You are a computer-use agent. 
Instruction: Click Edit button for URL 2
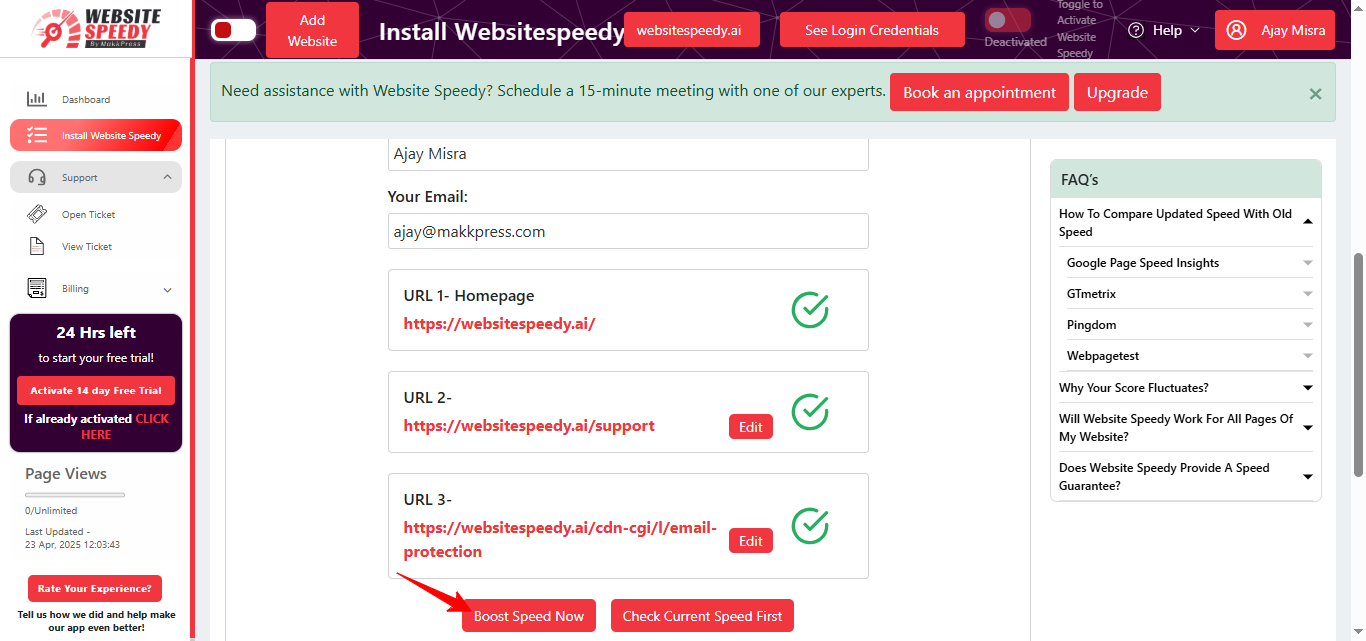pyautogui.click(x=751, y=427)
